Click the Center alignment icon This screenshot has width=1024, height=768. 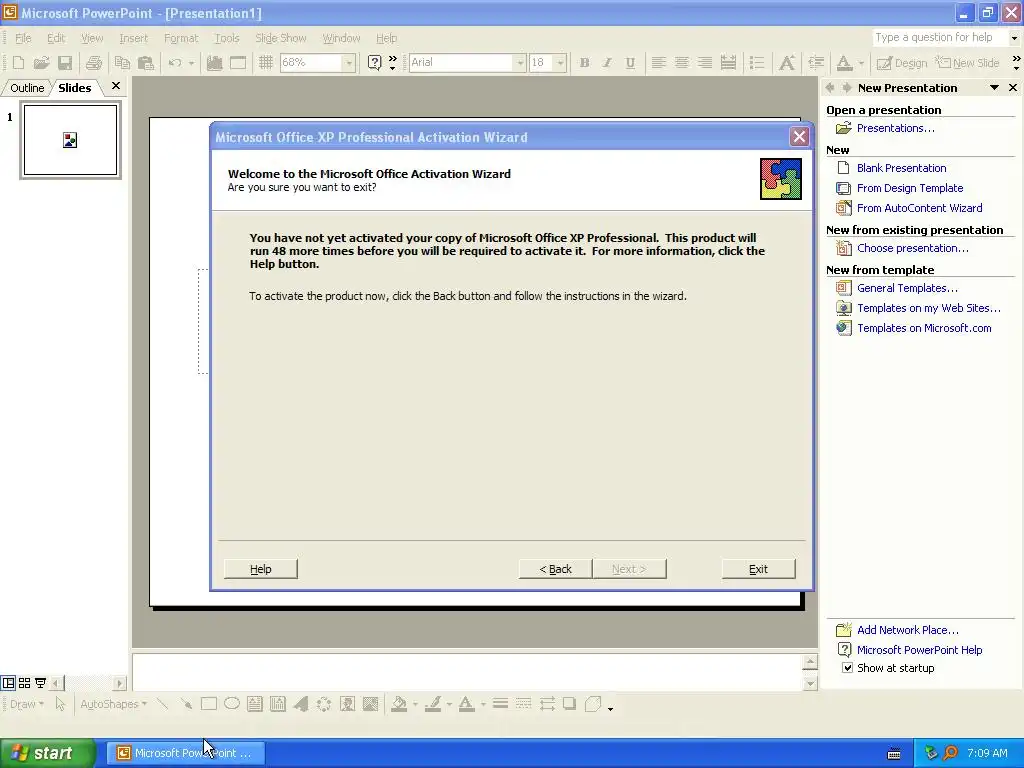pos(682,63)
